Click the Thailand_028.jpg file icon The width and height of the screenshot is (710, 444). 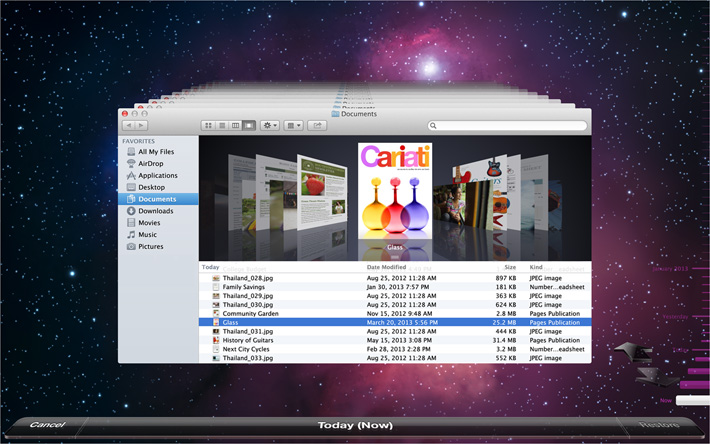click(x=216, y=278)
